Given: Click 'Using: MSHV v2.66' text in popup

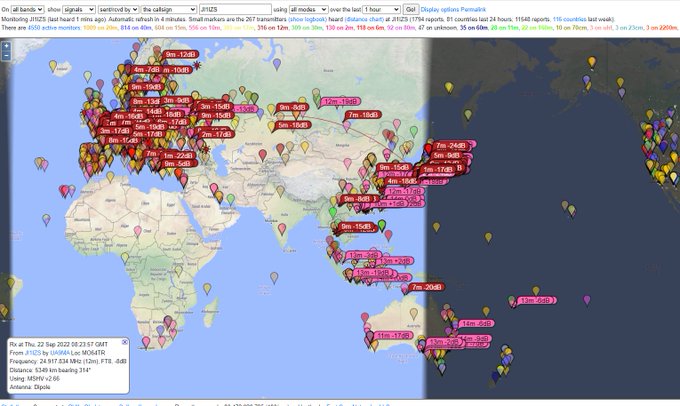Looking at the screenshot, I should [35, 379].
